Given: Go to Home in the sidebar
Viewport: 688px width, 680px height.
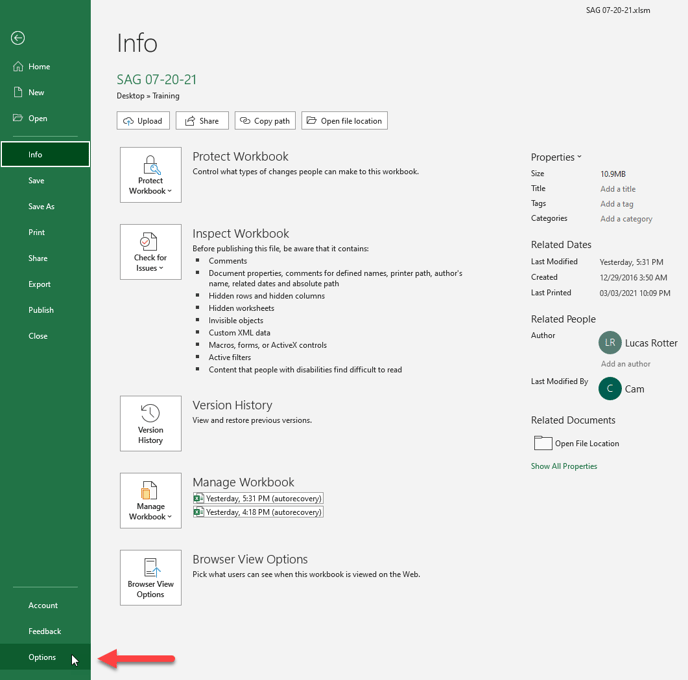Looking at the screenshot, I should tap(39, 67).
